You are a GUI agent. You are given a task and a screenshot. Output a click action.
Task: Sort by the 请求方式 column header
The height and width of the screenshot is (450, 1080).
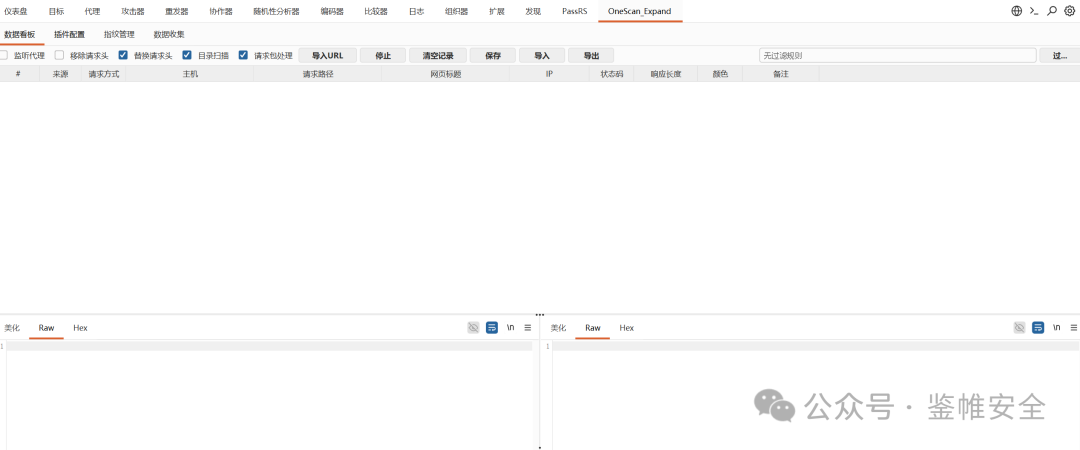103,74
